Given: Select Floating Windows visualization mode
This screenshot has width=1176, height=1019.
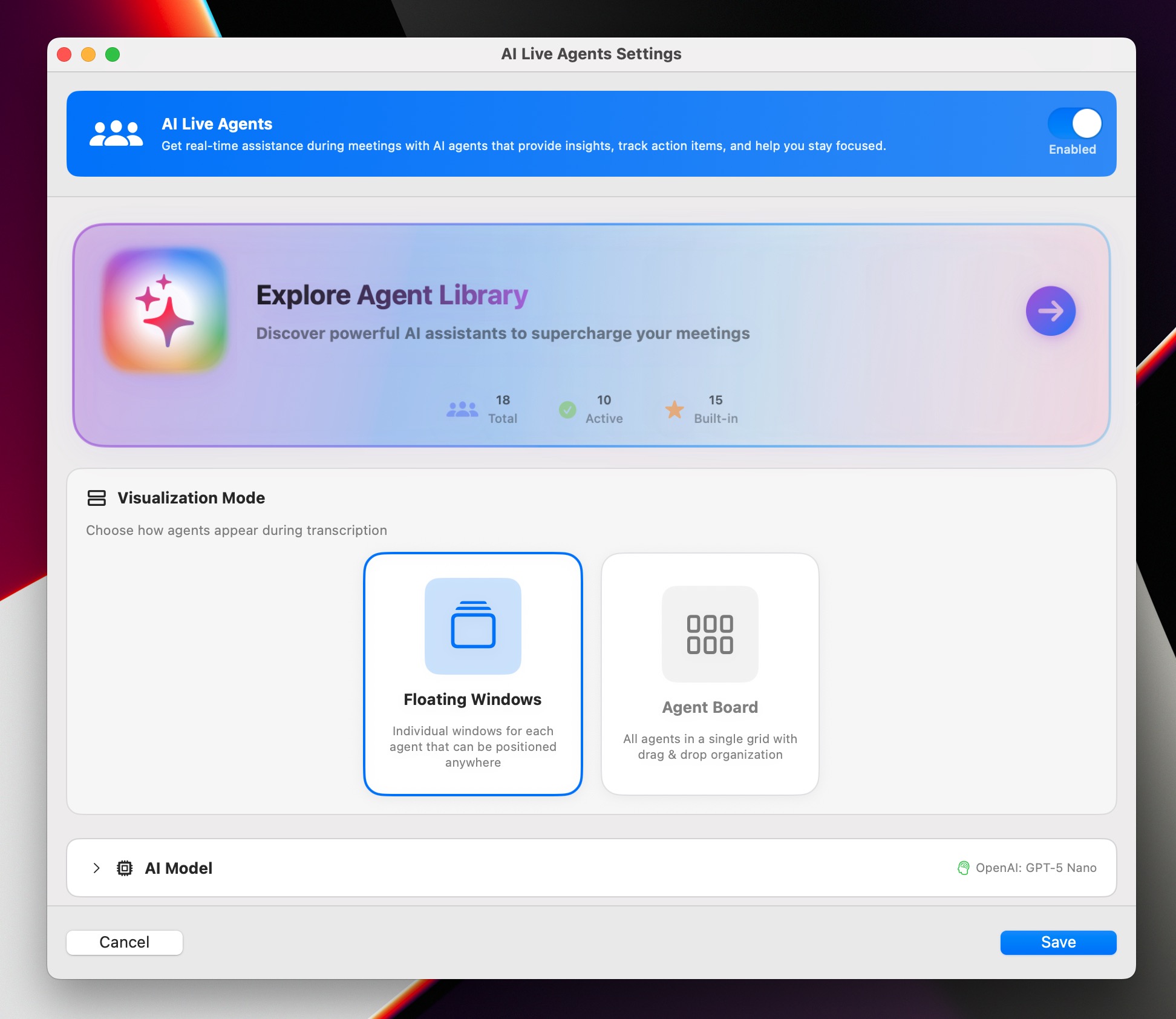Looking at the screenshot, I should pyautogui.click(x=472, y=699).
